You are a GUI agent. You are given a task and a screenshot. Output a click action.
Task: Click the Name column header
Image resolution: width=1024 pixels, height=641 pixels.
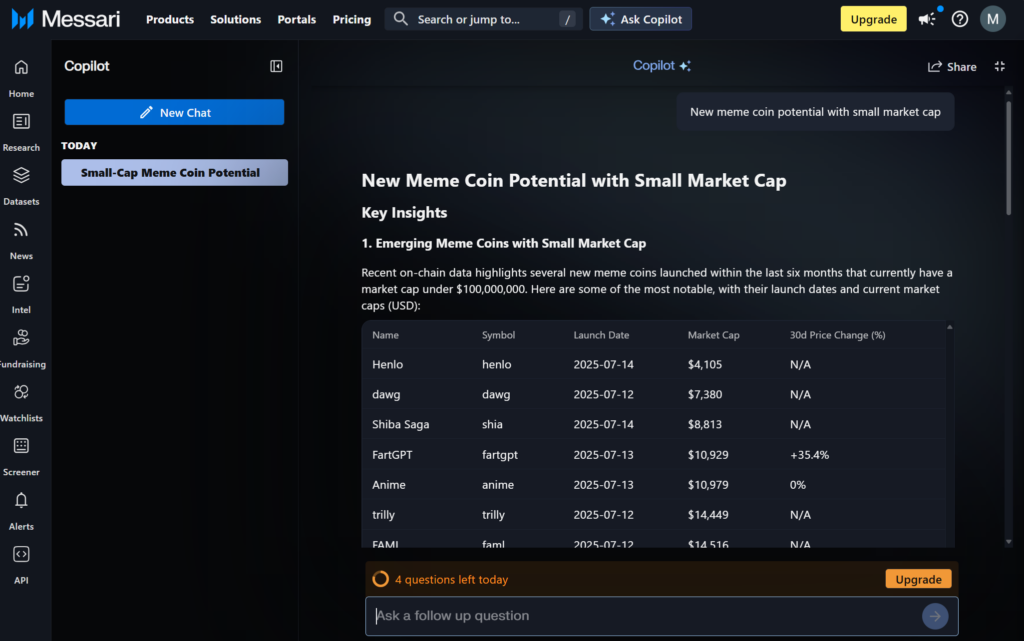(385, 335)
